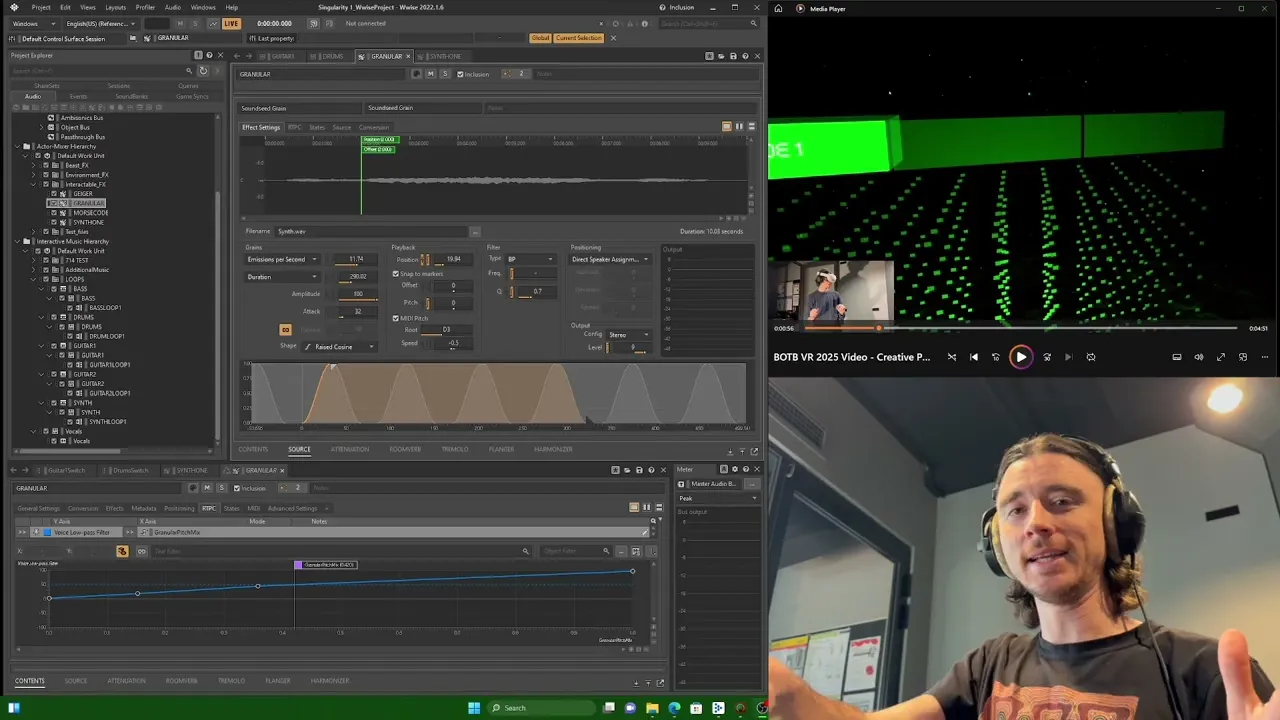Click the Solo S button in lower GRANULAR editor
1280x720 pixels.
click(x=221, y=488)
